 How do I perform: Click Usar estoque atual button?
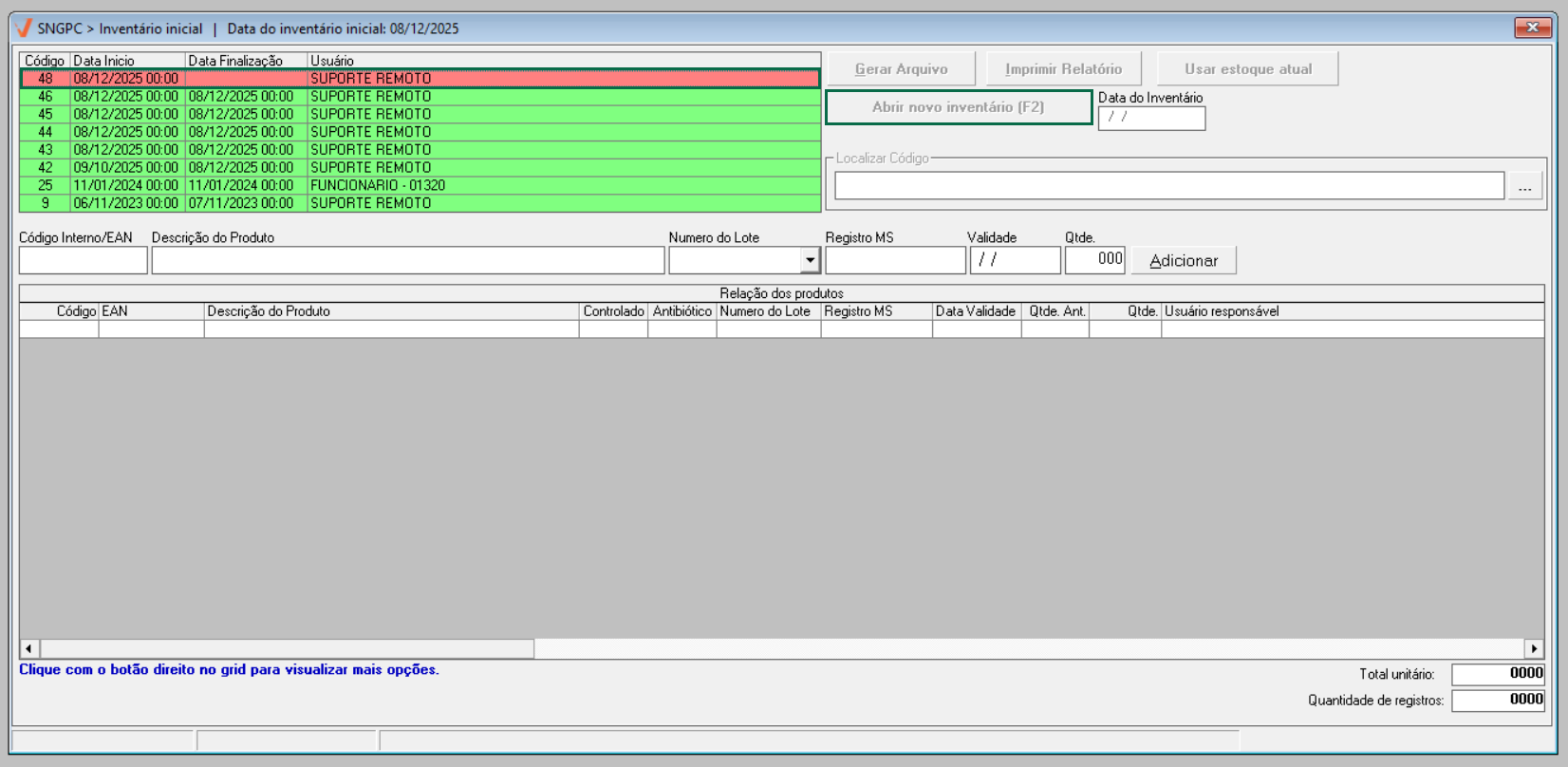coord(1247,69)
